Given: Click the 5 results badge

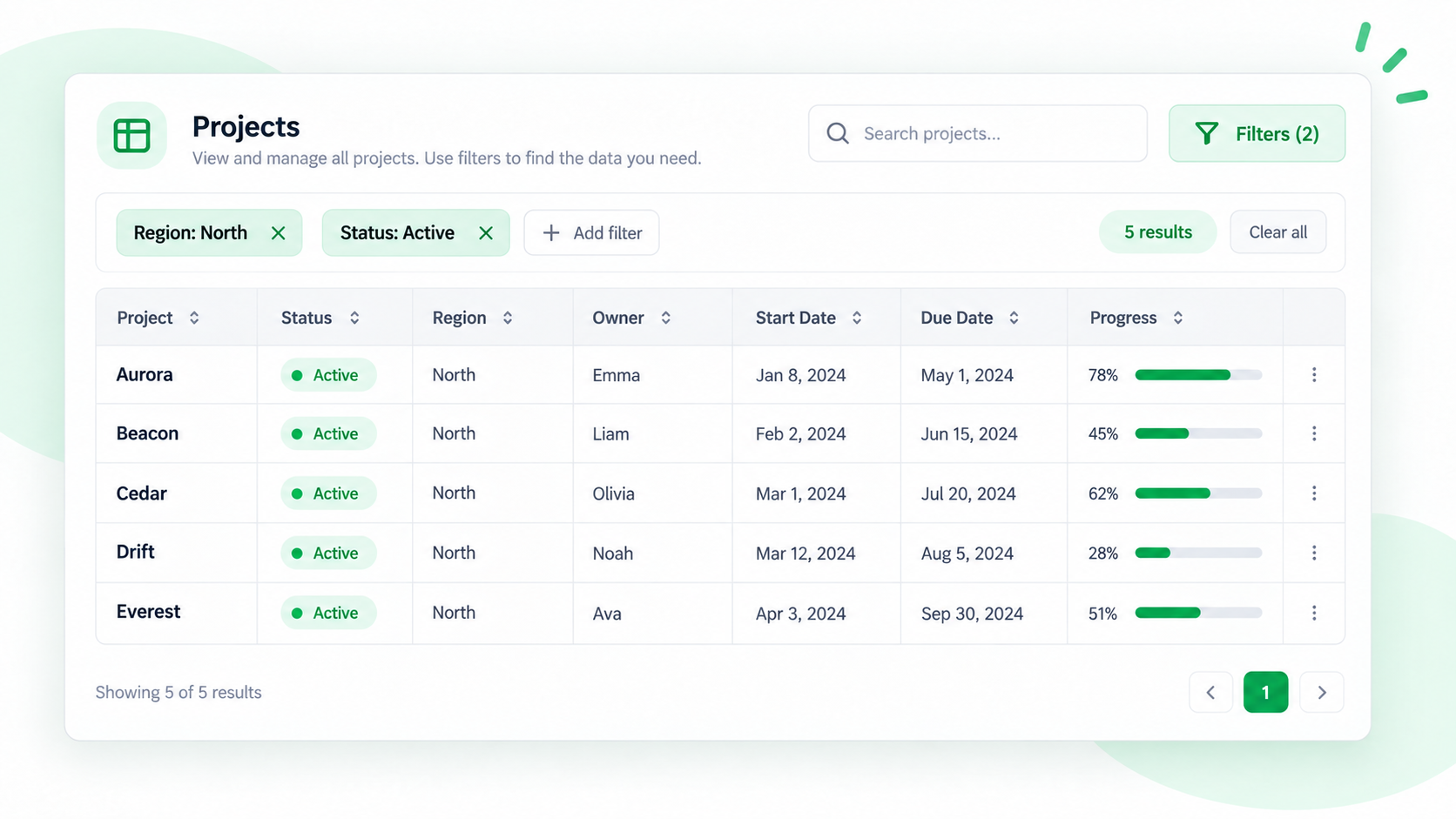Looking at the screenshot, I should 1158,232.
